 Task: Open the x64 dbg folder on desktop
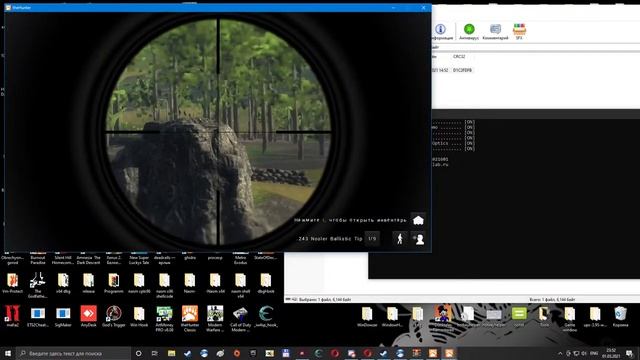[63, 283]
